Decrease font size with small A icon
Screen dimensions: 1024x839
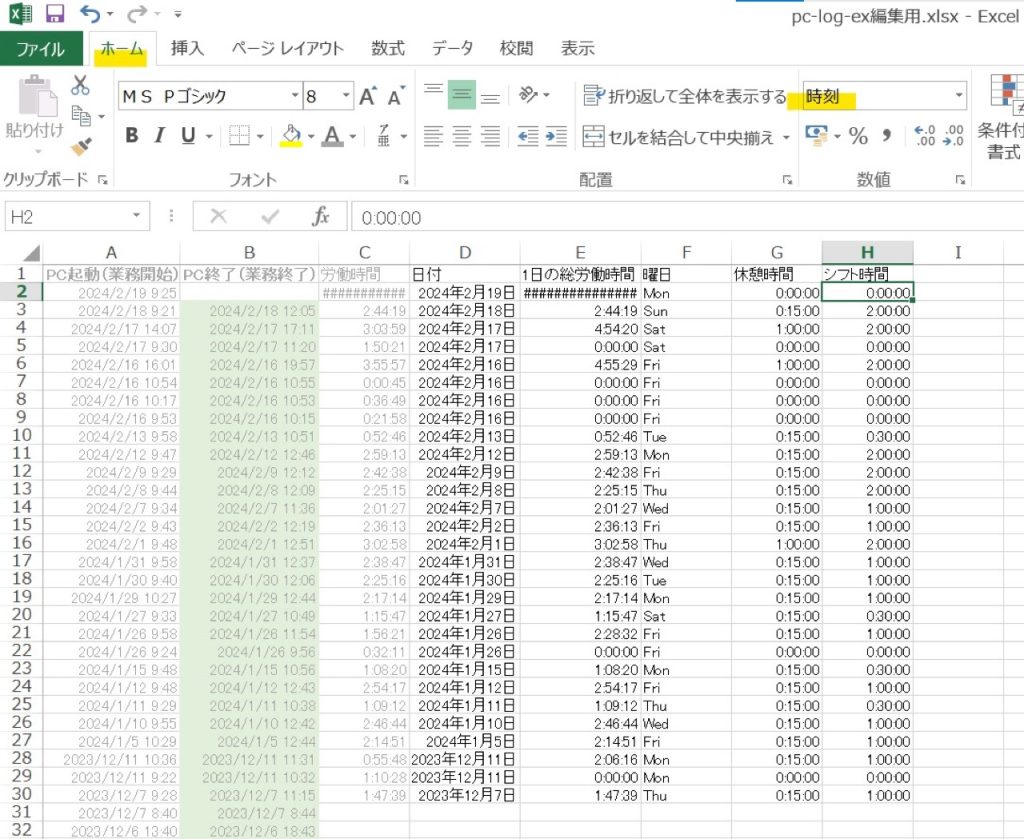(396, 97)
